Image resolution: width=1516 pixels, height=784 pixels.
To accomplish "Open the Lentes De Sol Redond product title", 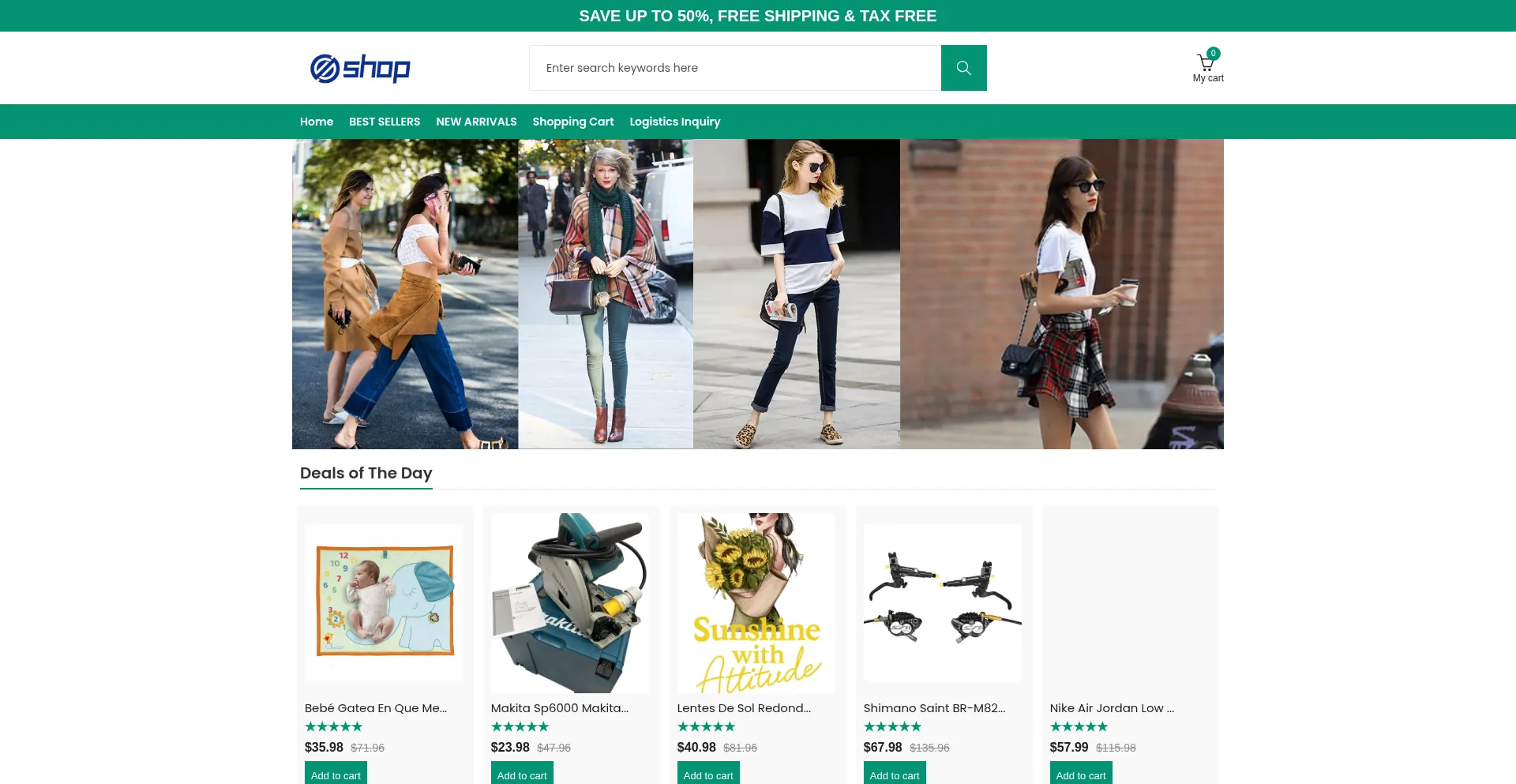I will click(x=744, y=708).
